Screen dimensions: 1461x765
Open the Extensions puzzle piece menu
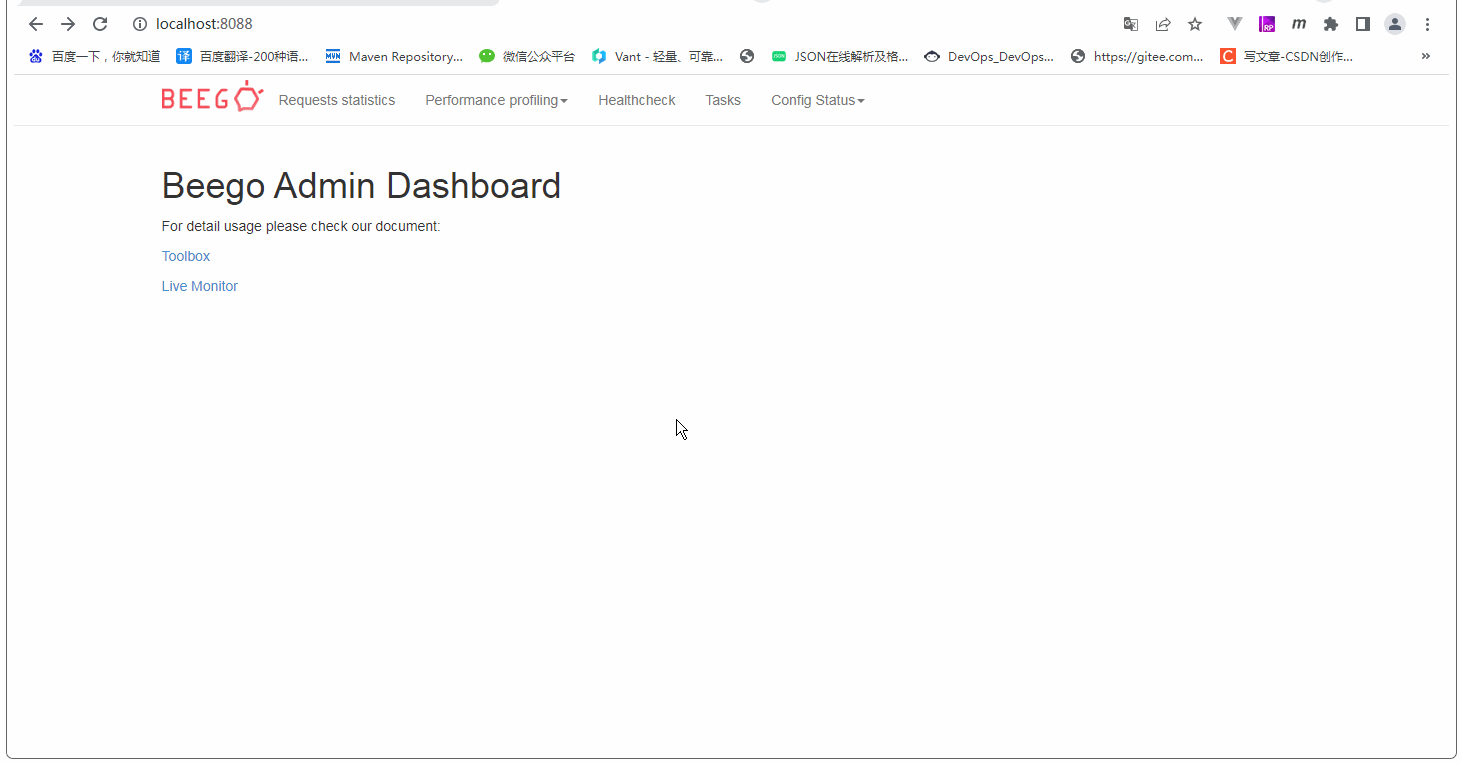[x=1331, y=24]
